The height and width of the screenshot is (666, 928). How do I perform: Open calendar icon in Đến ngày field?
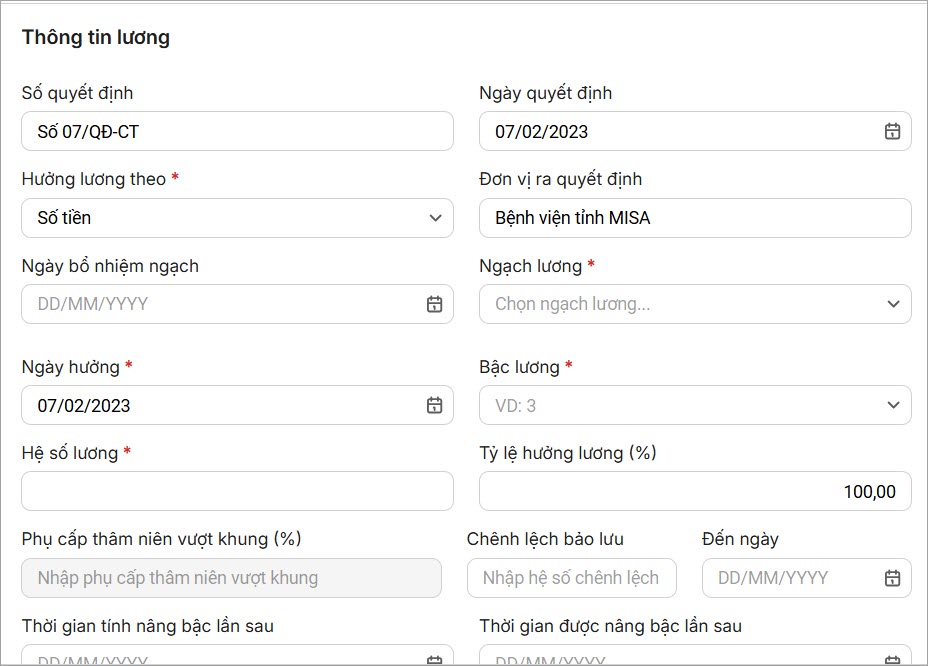tap(892, 578)
